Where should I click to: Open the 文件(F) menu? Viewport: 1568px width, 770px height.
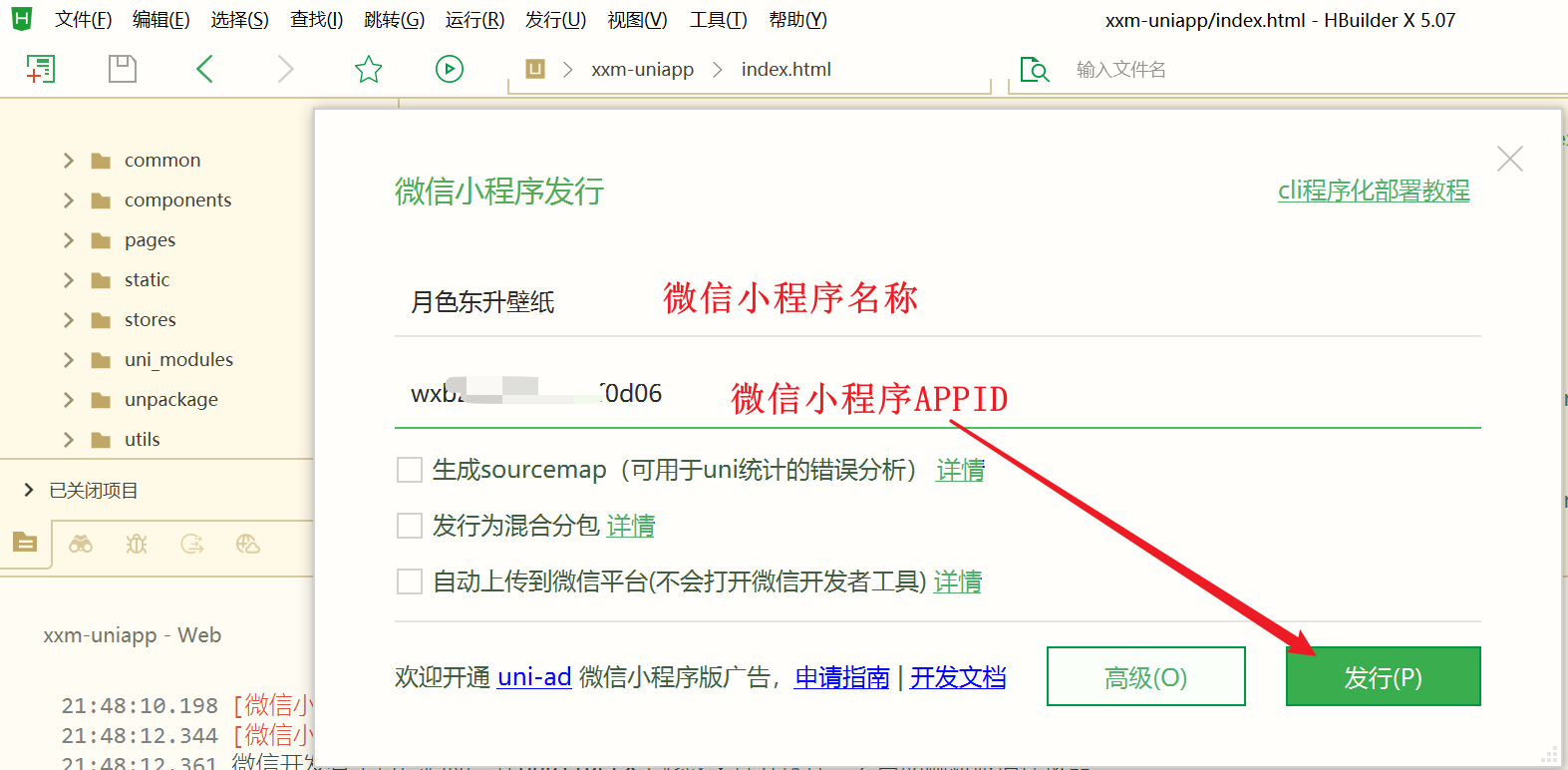[x=83, y=20]
